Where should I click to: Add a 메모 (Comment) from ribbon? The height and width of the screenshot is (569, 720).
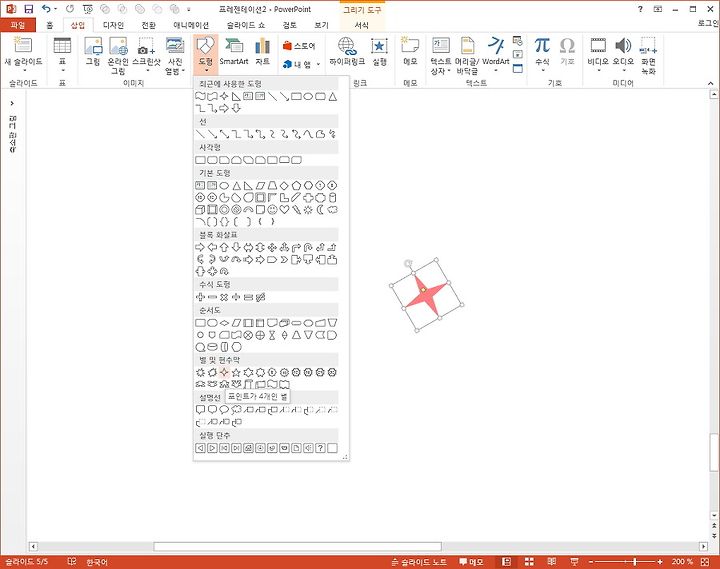tap(410, 51)
